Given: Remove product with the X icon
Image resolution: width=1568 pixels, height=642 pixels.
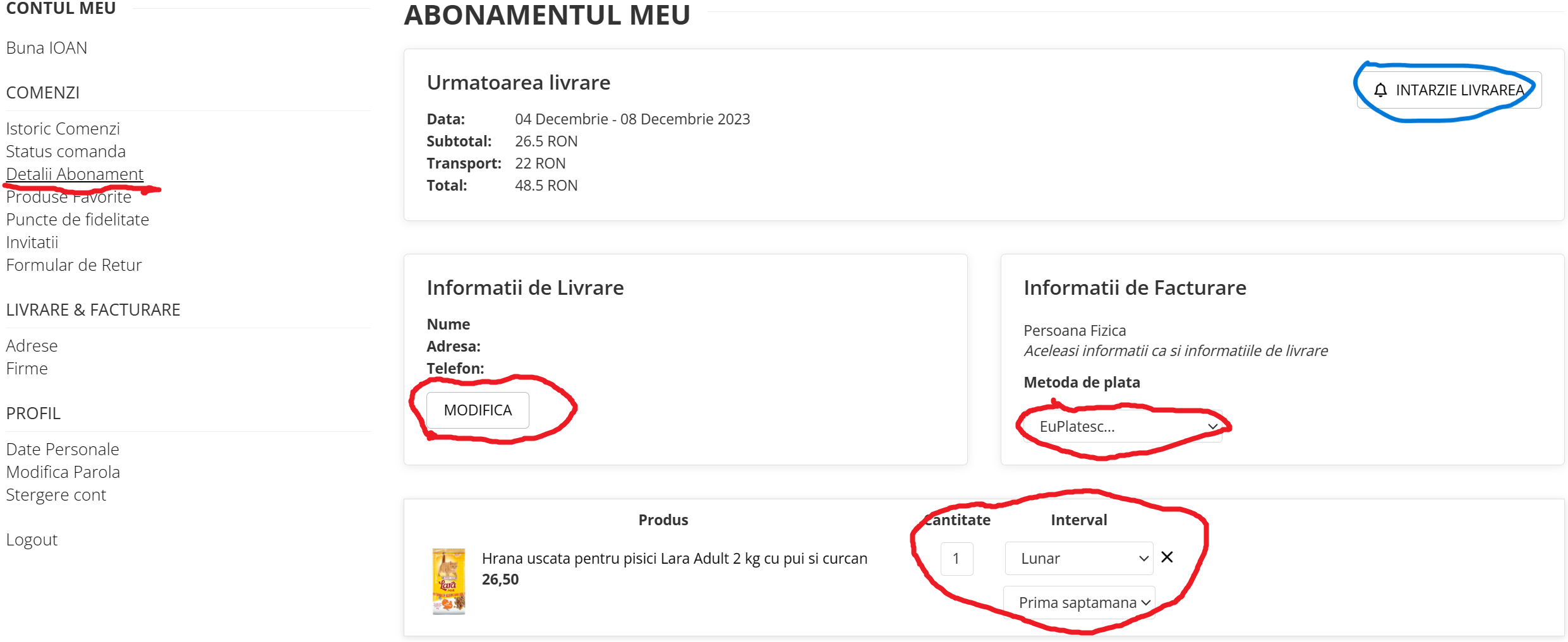Looking at the screenshot, I should (1167, 557).
